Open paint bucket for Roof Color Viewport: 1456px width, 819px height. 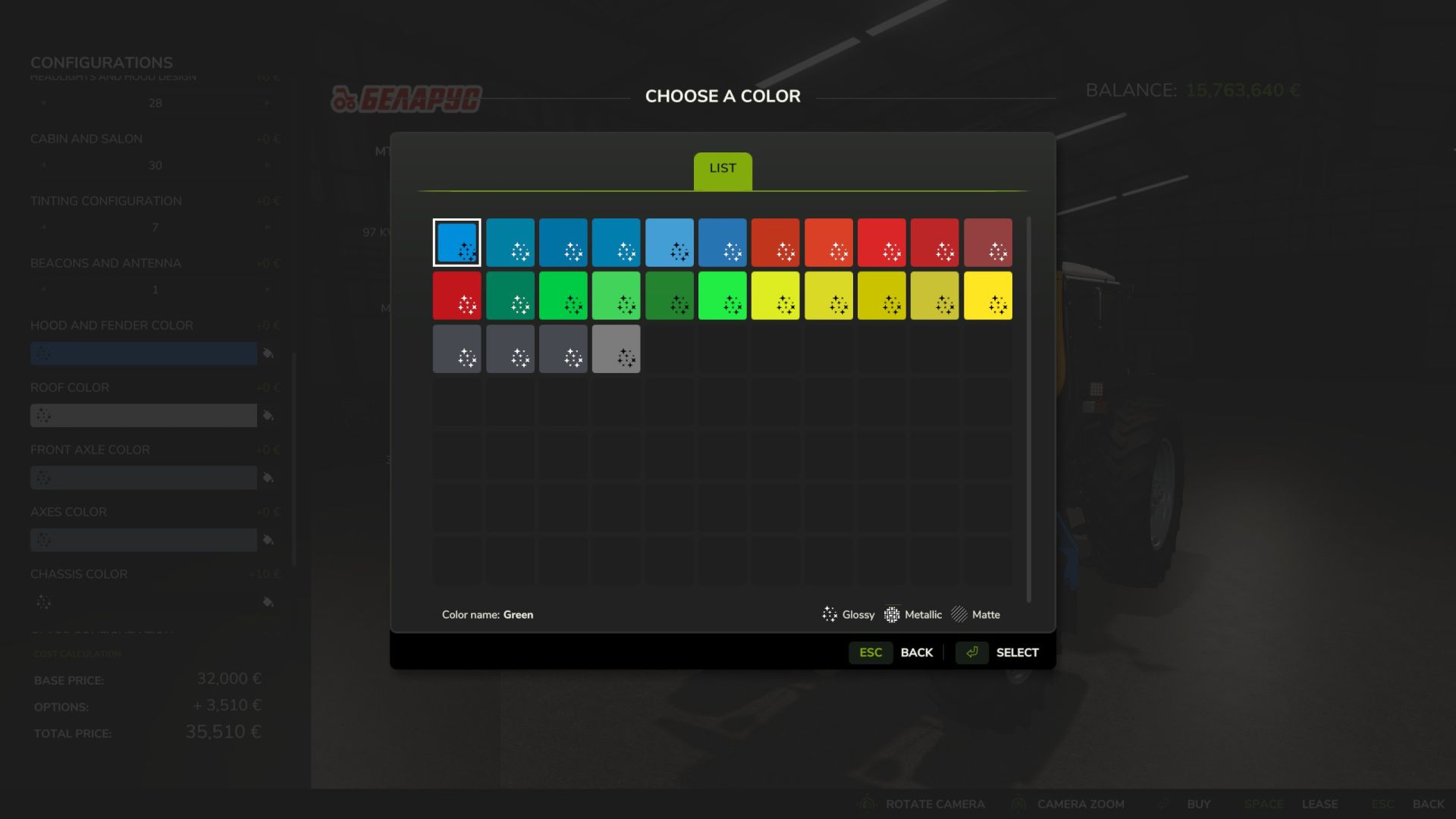click(x=268, y=416)
